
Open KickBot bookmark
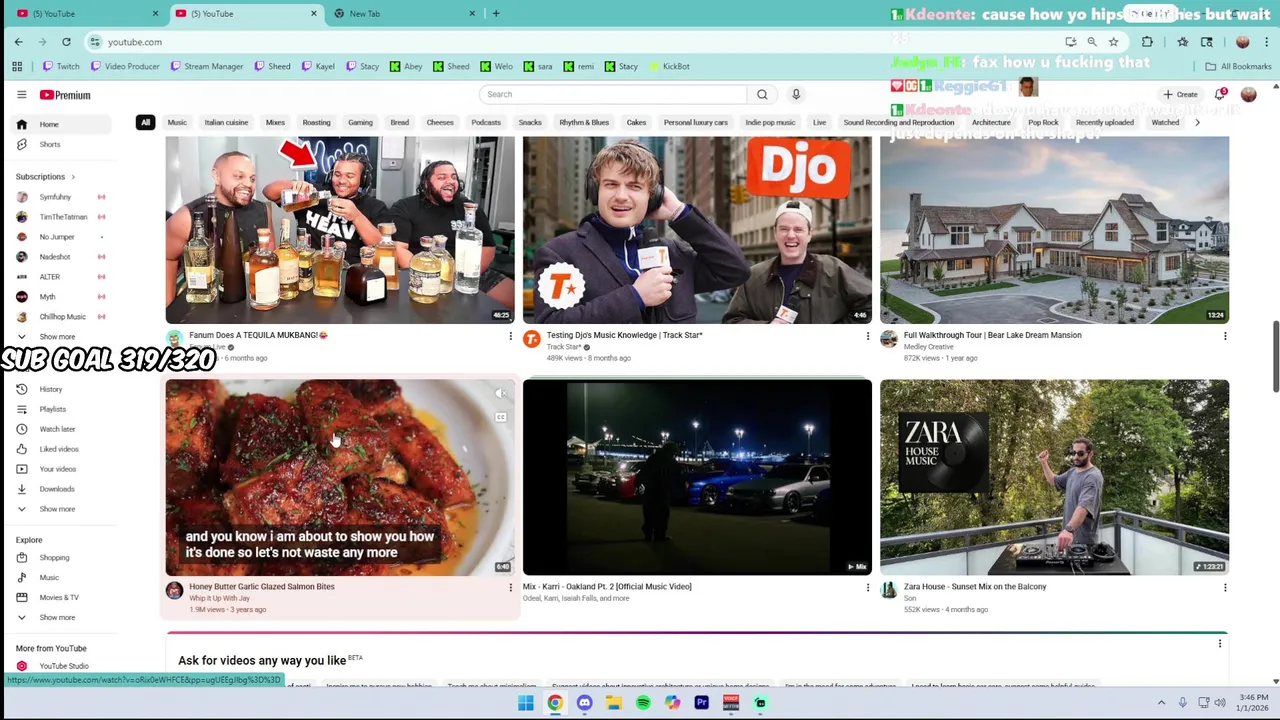(x=669, y=66)
